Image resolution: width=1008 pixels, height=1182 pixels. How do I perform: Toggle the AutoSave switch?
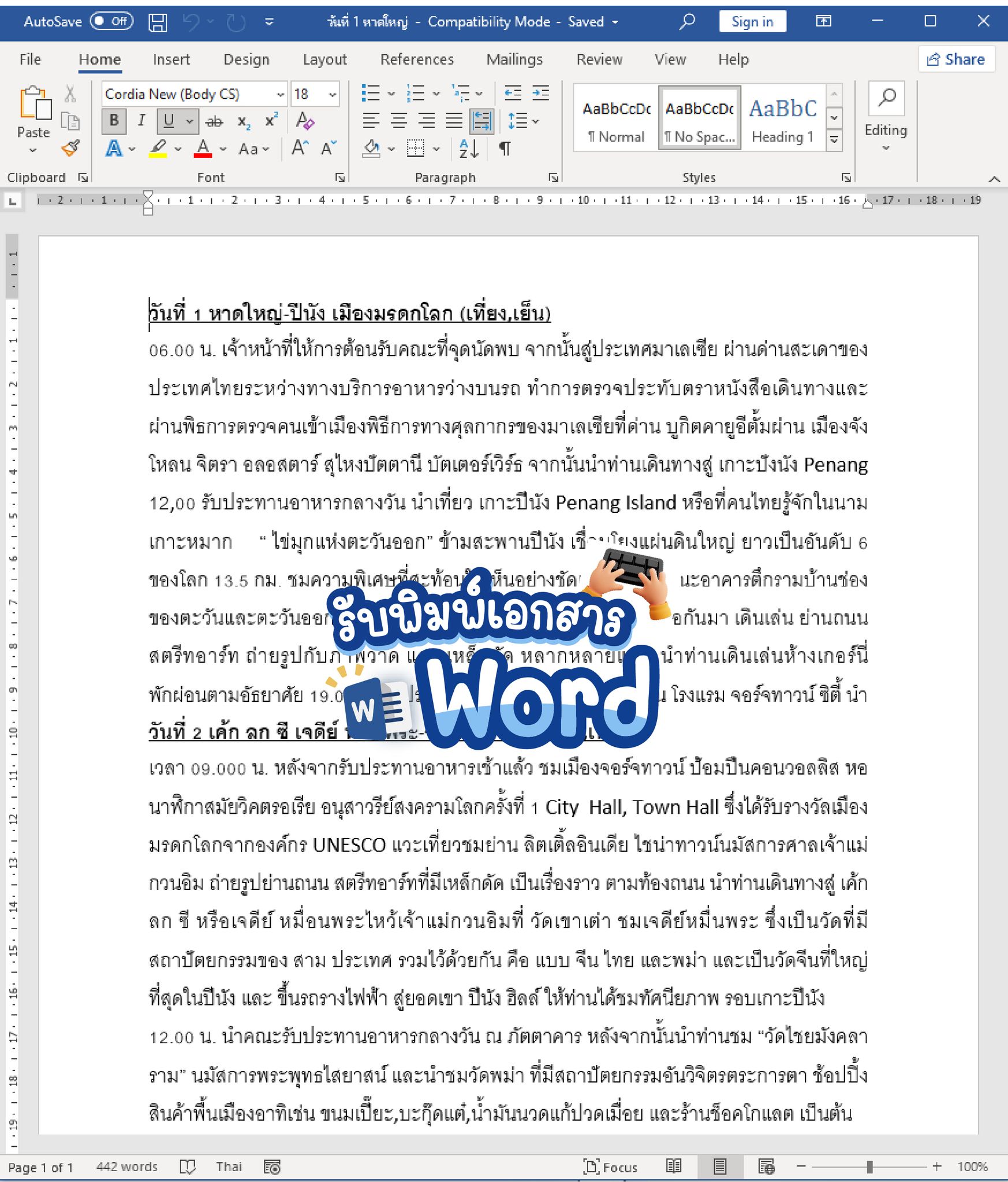pyautogui.click(x=112, y=21)
